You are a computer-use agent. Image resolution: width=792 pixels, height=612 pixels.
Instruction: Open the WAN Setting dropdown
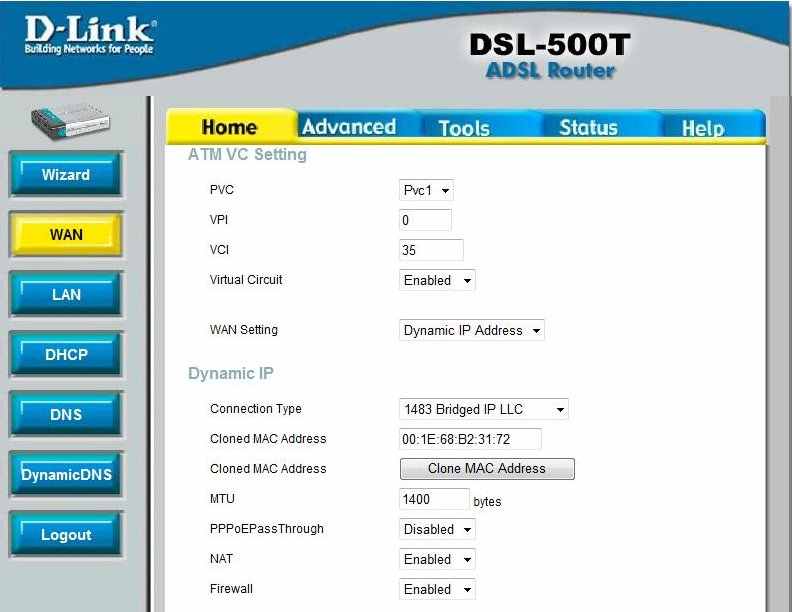[x=472, y=330]
